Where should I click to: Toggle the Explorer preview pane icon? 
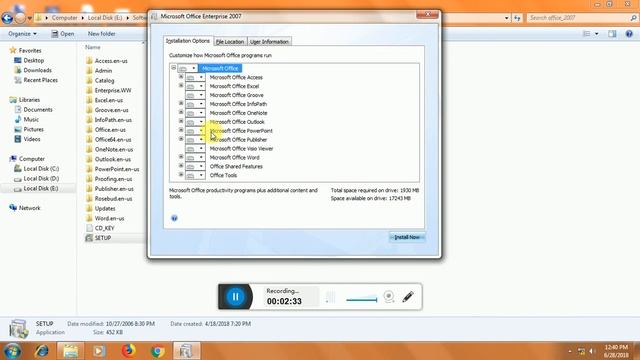click(612, 34)
